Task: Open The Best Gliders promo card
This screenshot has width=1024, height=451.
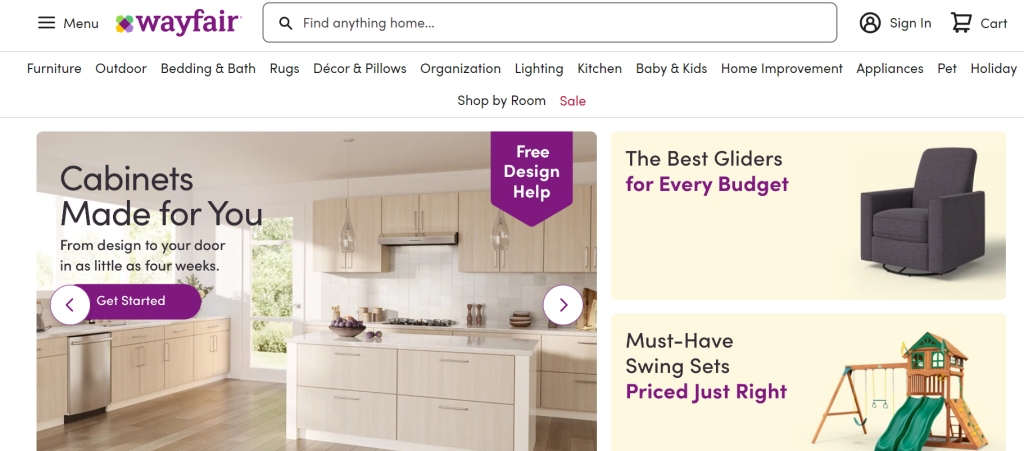Action: (x=808, y=215)
